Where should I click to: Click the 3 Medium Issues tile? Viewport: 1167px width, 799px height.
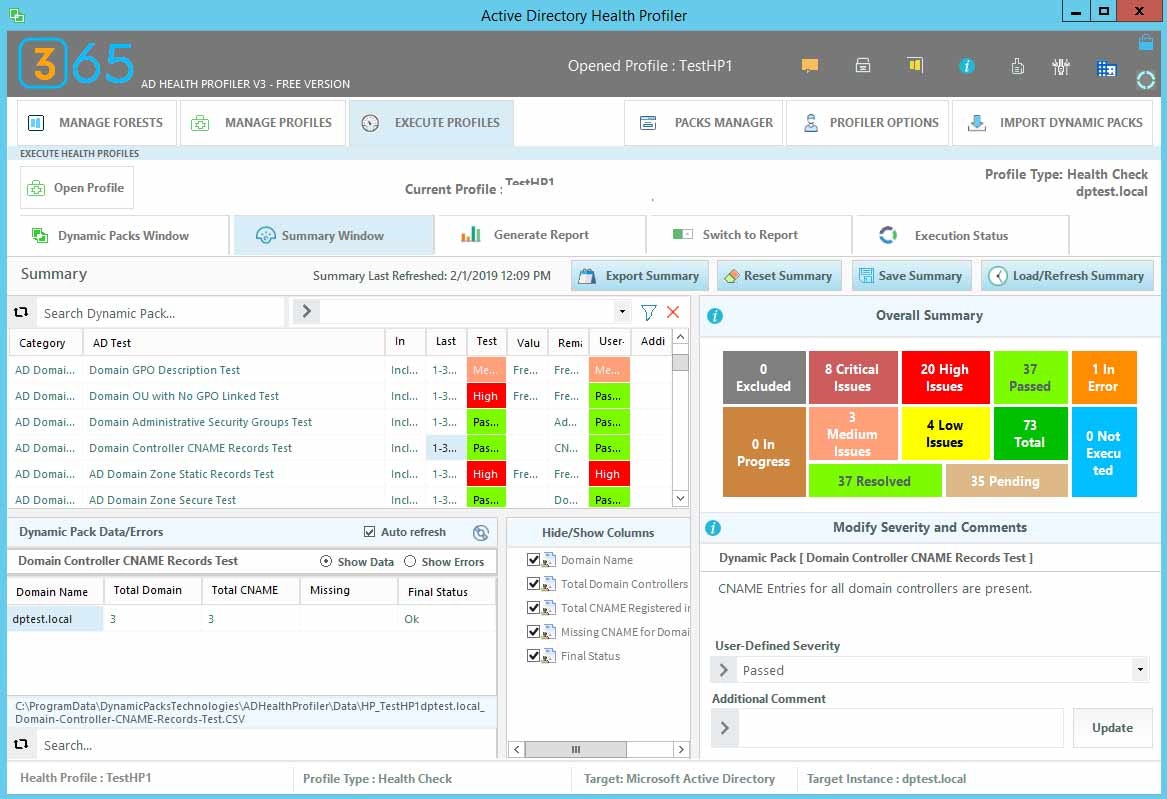(x=852, y=433)
